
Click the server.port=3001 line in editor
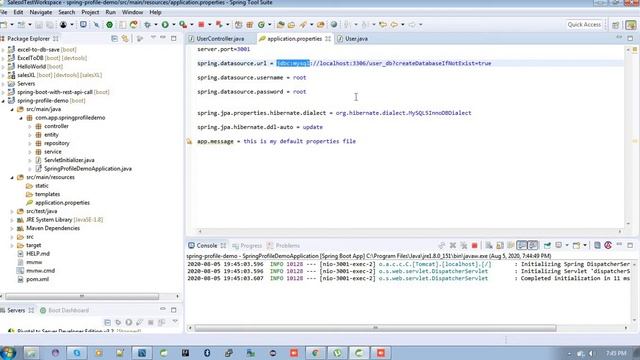click(224, 49)
